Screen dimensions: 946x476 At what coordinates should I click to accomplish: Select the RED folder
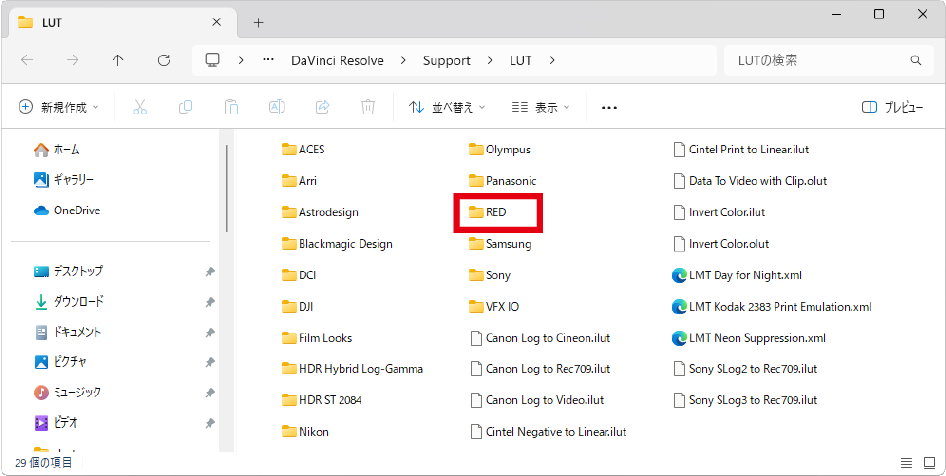[498, 213]
